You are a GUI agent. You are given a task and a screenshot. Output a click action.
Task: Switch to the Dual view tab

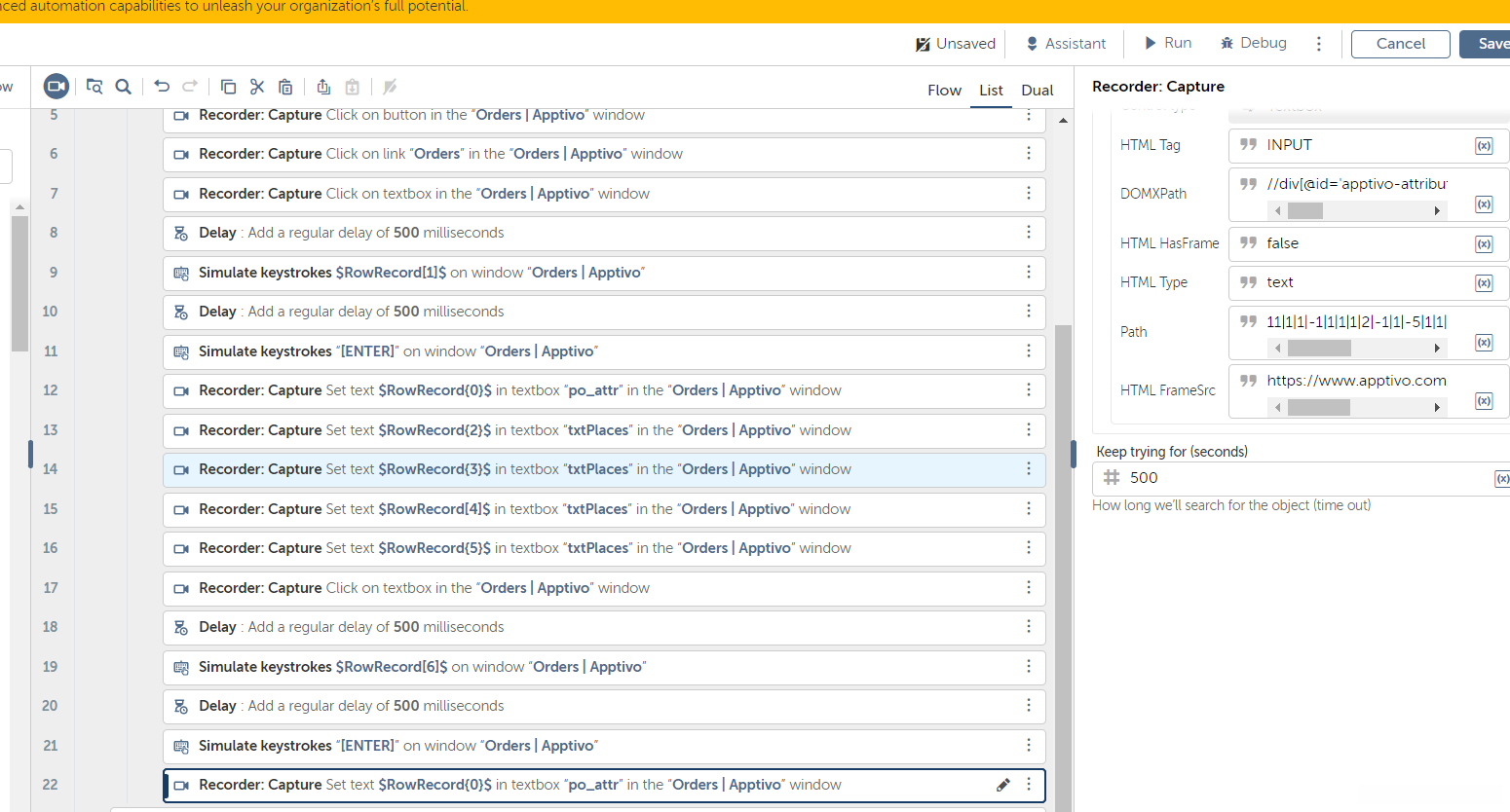pos(1038,91)
